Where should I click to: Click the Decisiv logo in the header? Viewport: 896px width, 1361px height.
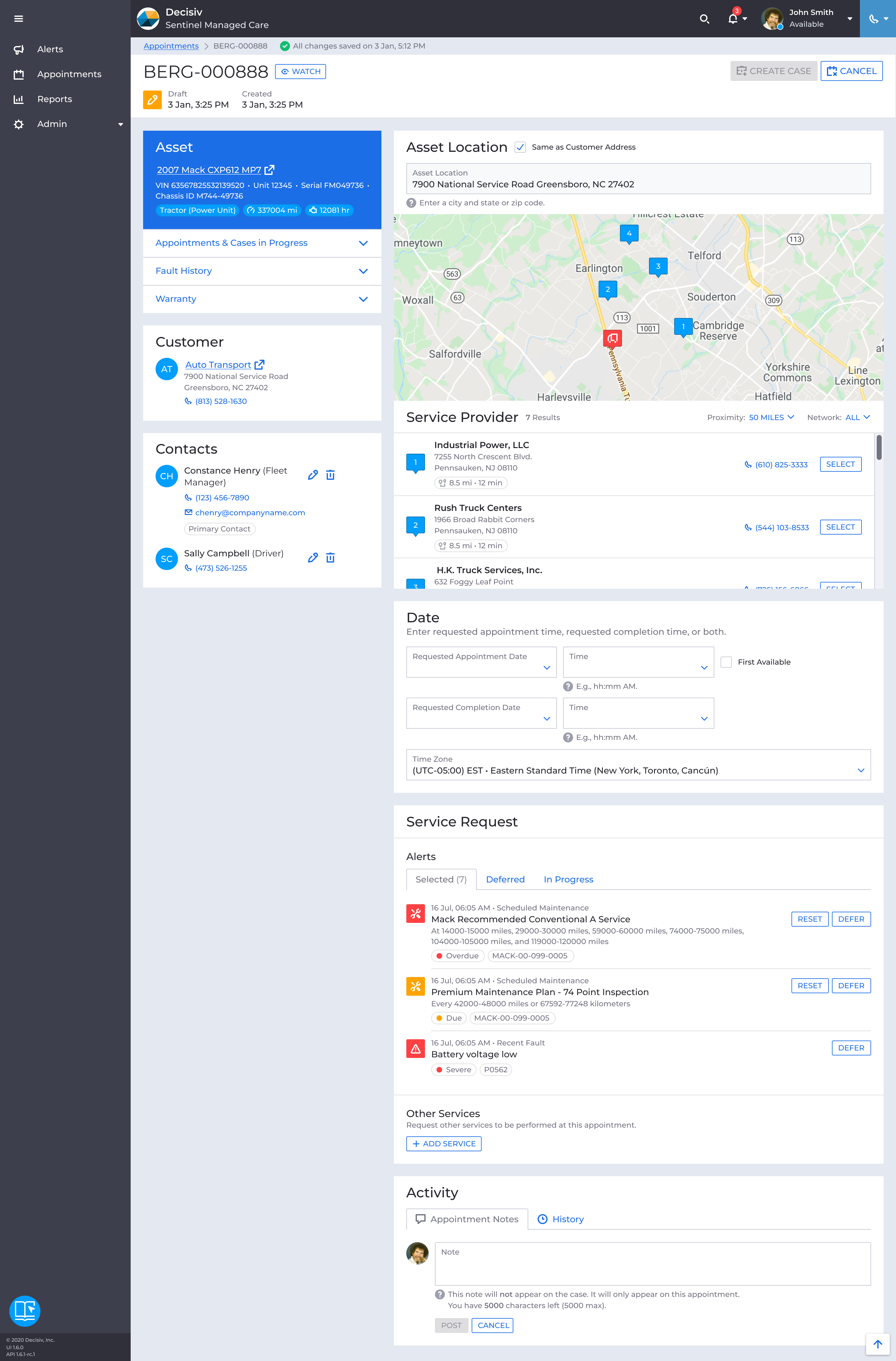pos(148,19)
